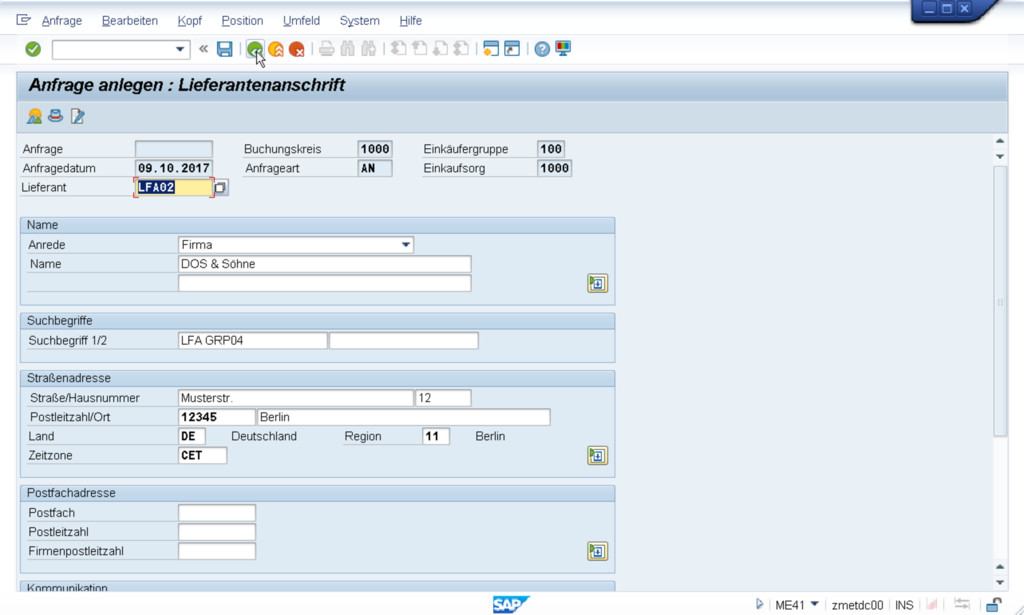Go back using the green Back icon

click(x=255, y=49)
